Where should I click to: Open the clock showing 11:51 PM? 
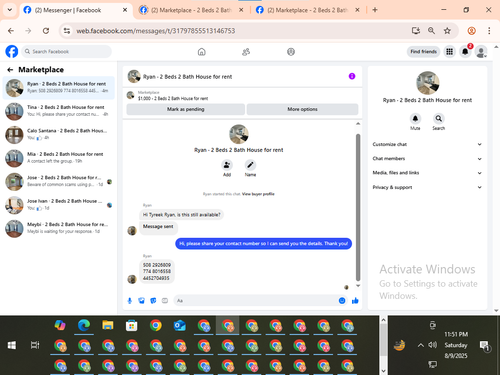[456, 345]
